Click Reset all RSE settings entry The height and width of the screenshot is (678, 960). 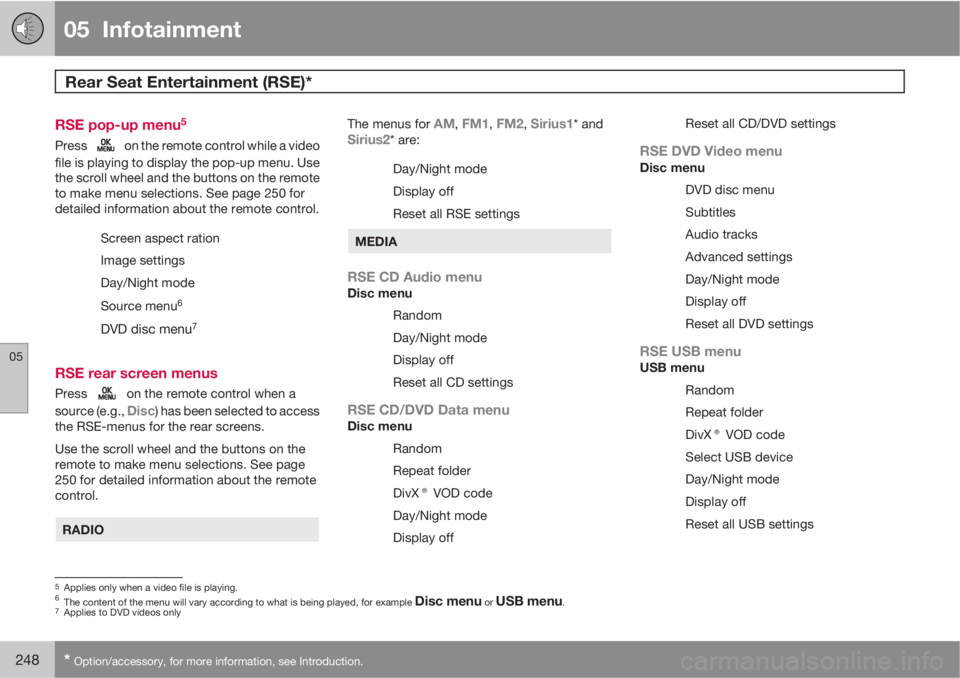coord(456,214)
